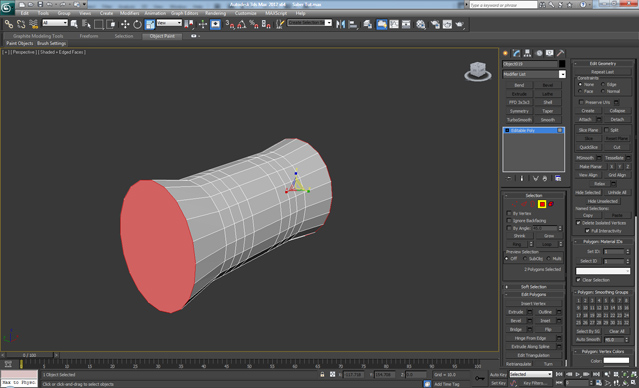
Task: Click the Select Object tool
Action: pos(74,24)
